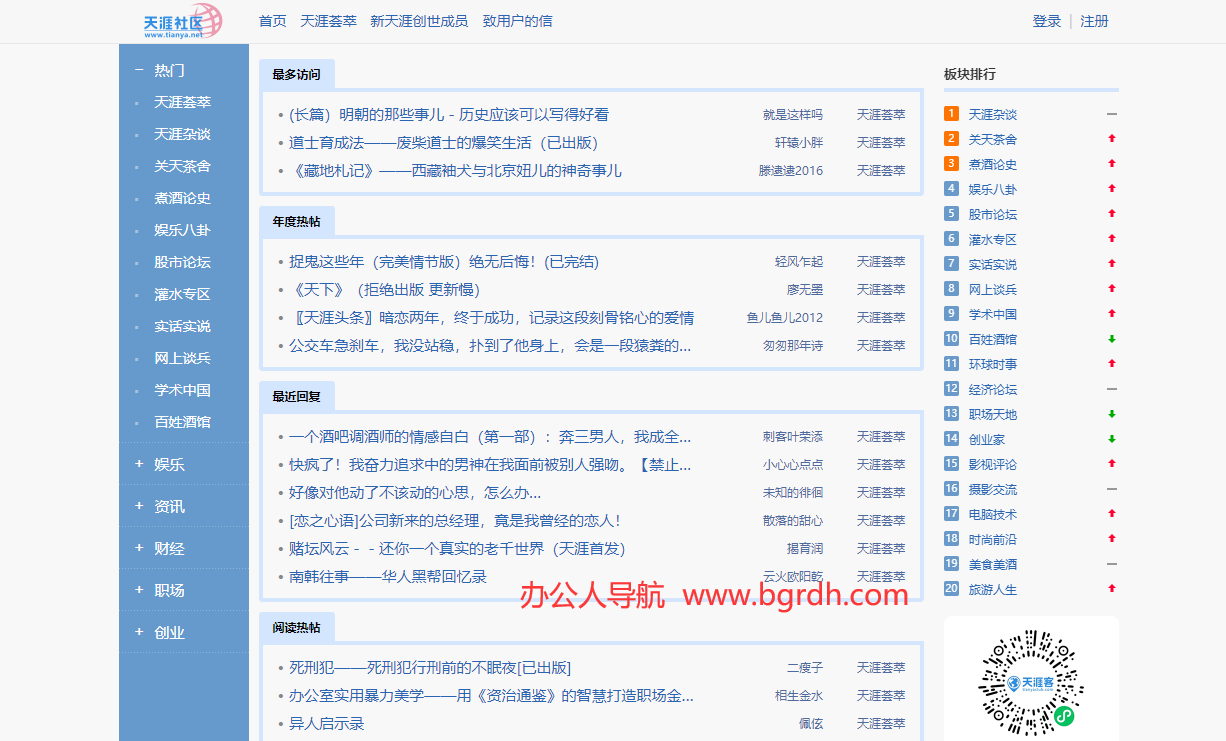Open ranking entry 天涯杂谈 ranked first

[993, 115]
